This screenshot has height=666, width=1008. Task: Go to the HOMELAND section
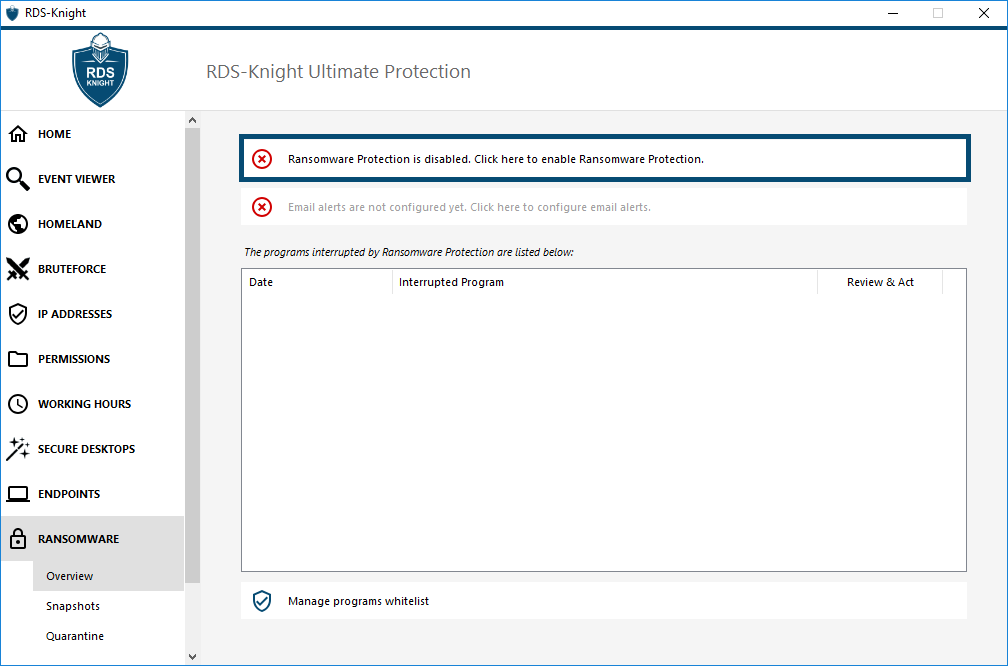pyautogui.click(x=93, y=224)
